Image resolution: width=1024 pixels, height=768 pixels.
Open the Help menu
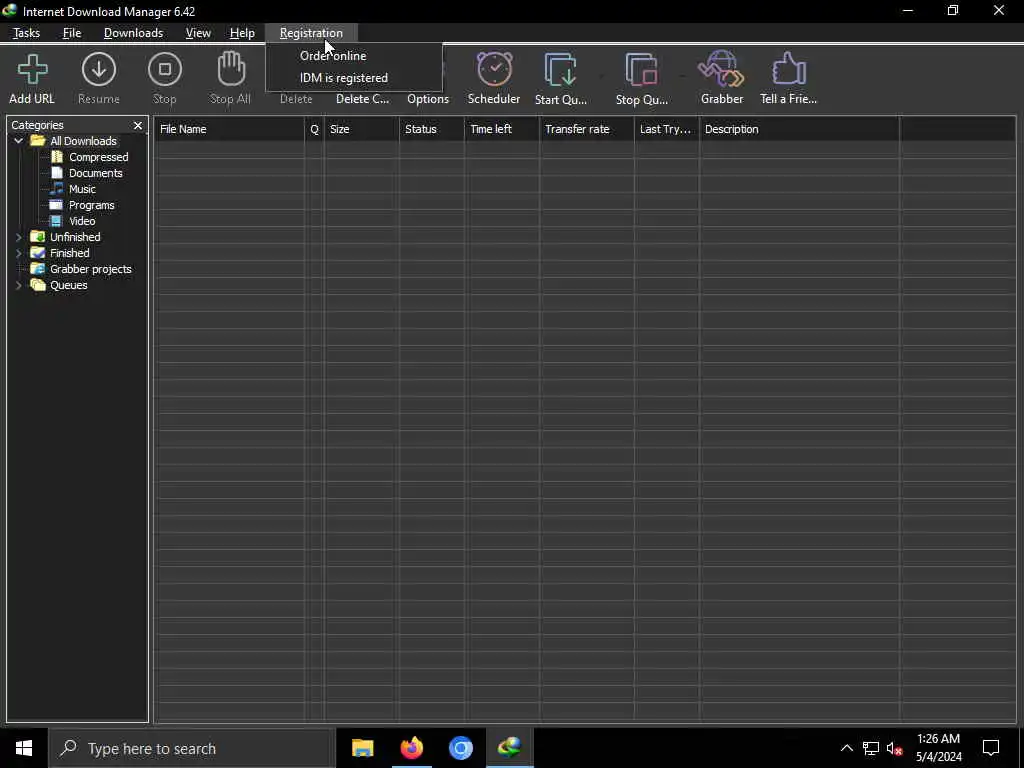coord(242,33)
